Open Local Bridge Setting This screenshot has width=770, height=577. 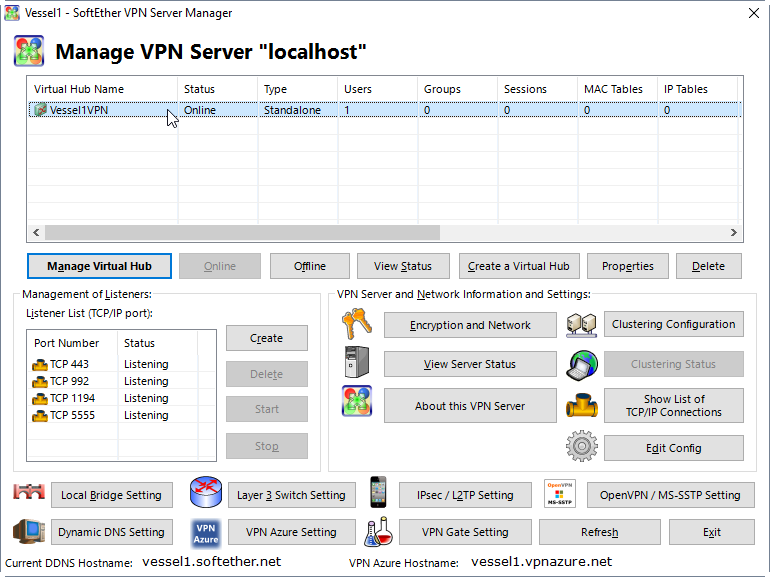pos(111,495)
